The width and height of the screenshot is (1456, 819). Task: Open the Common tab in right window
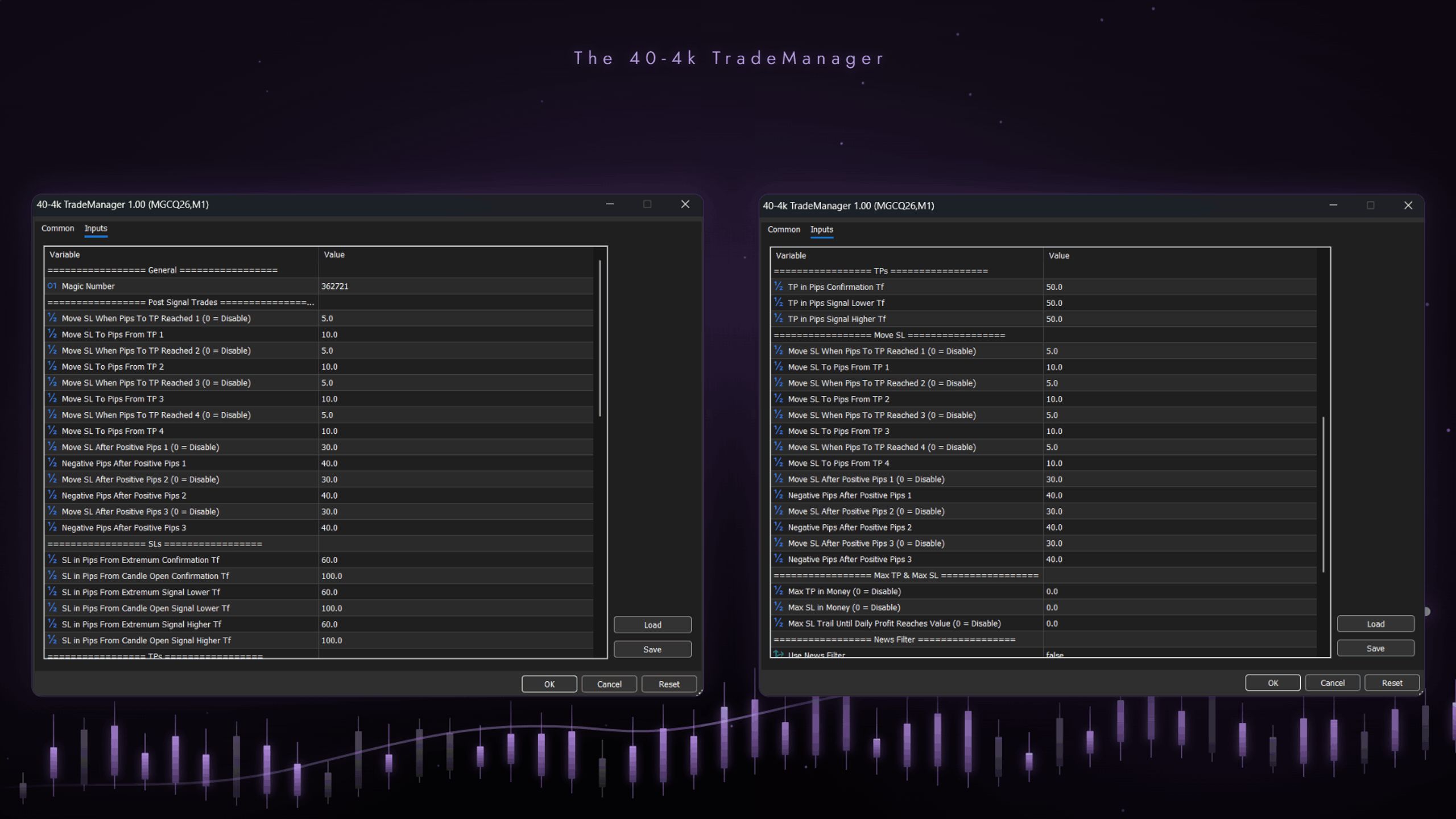(784, 229)
